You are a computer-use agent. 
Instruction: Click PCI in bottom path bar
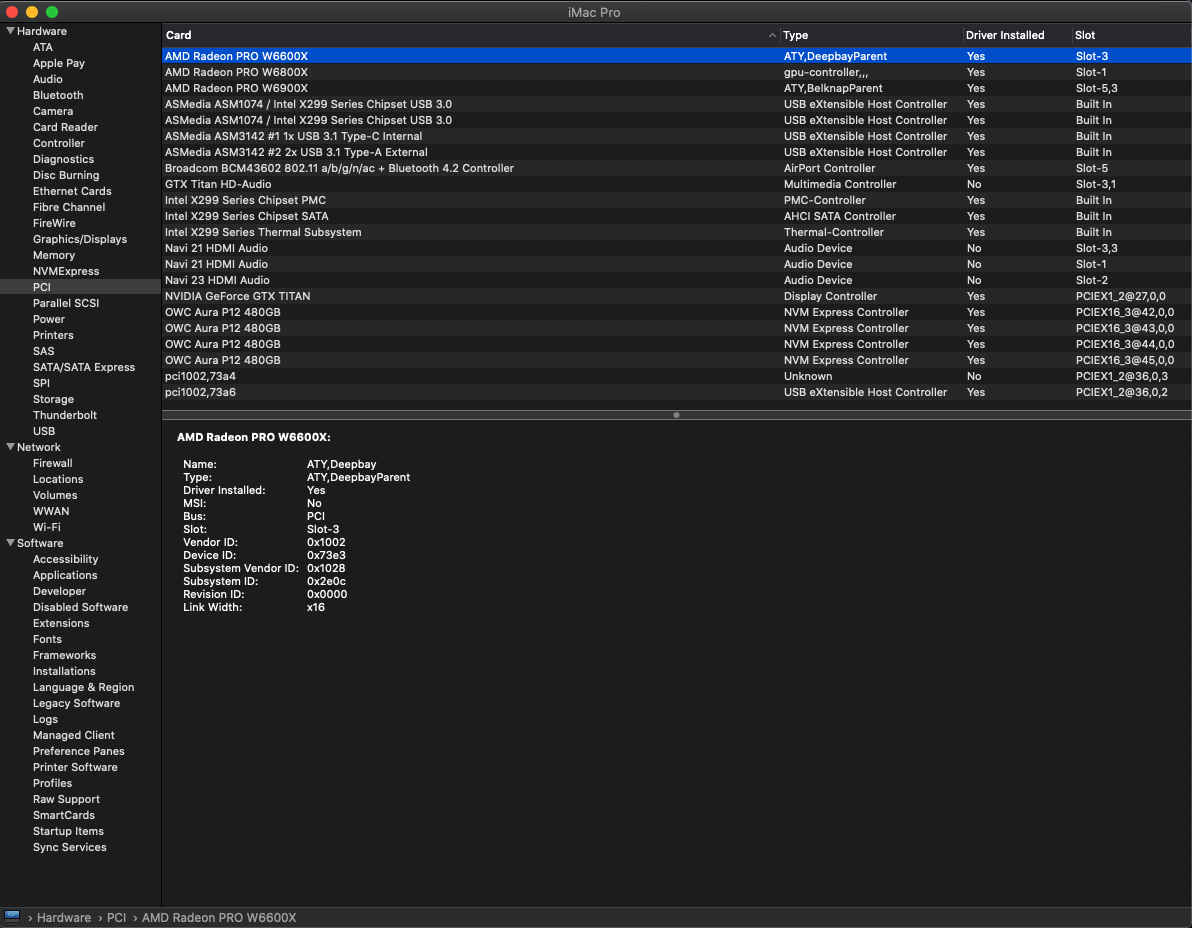(x=116, y=917)
